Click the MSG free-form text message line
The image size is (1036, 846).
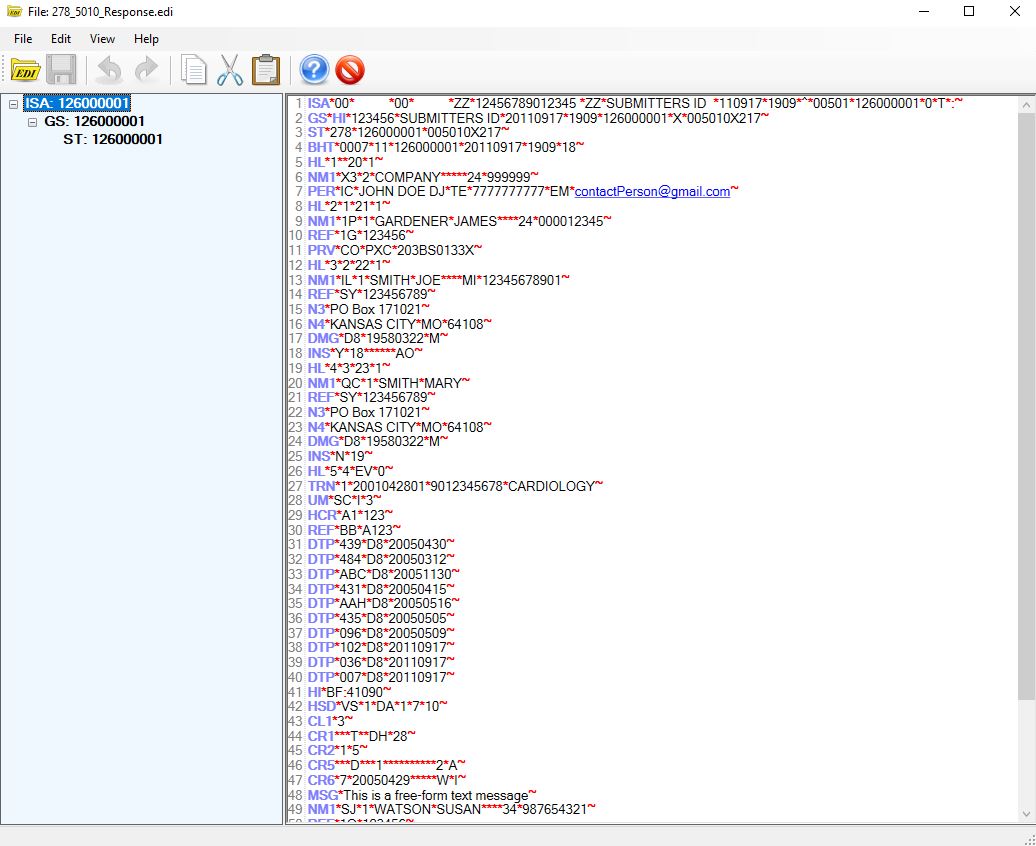pyautogui.click(x=422, y=795)
